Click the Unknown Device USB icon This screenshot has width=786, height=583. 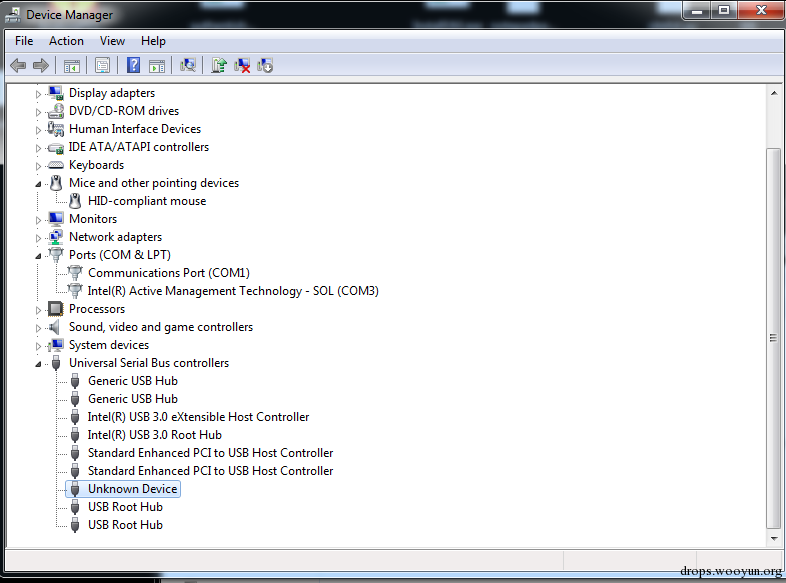click(x=75, y=489)
